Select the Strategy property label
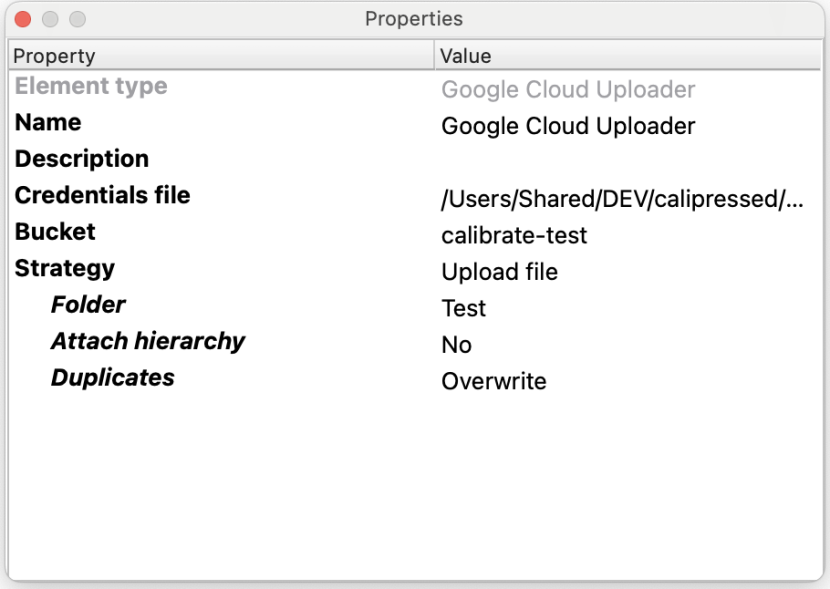Screen dimensions: 830x589 coord(65,268)
